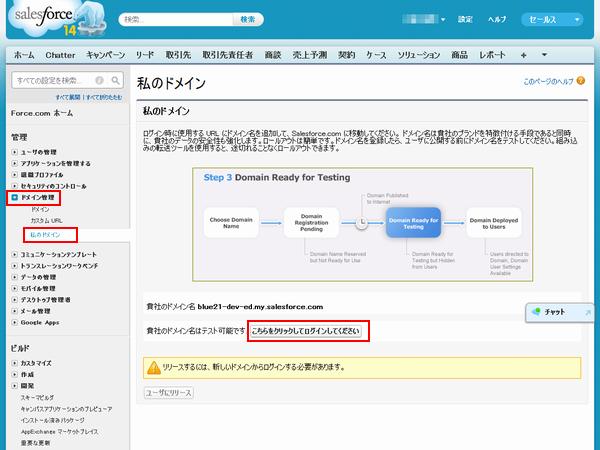This screenshot has height=450, width=600.
Task: Expand the アプリケーションを管理する node
Action: [x=15, y=163]
